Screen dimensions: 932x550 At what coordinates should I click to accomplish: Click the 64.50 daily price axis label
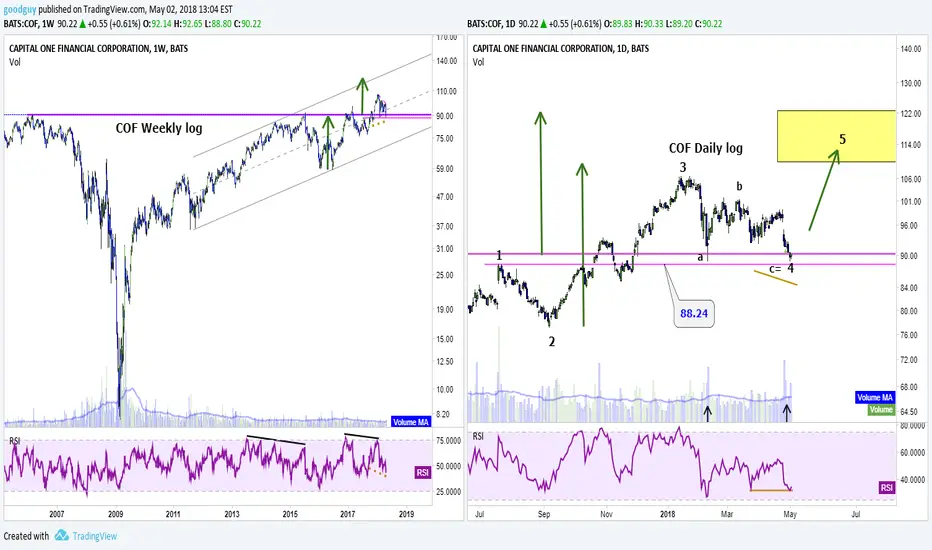909,411
